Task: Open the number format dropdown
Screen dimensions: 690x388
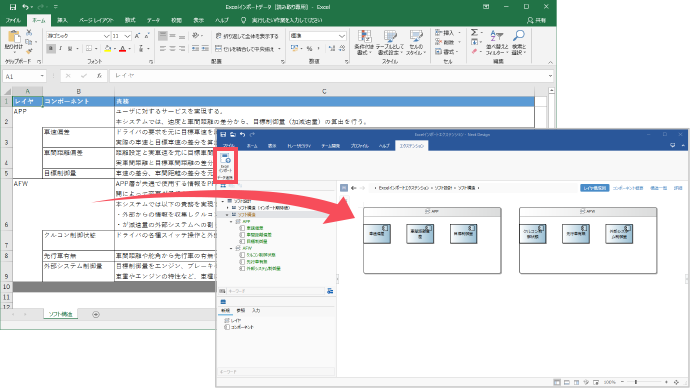Action: click(342, 36)
